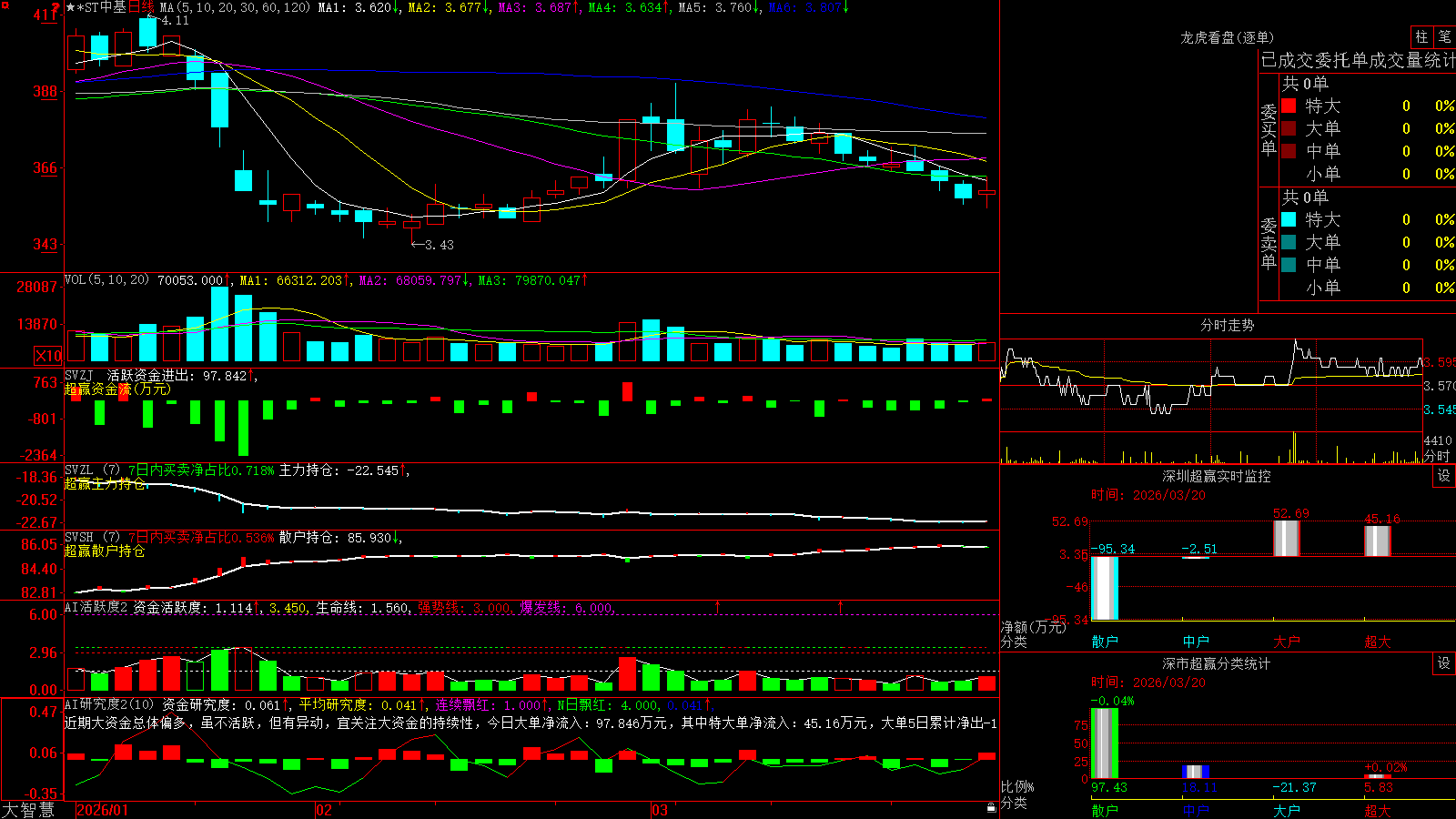
Task: Click the 03 month marker on the axis
Action: coord(660,810)
